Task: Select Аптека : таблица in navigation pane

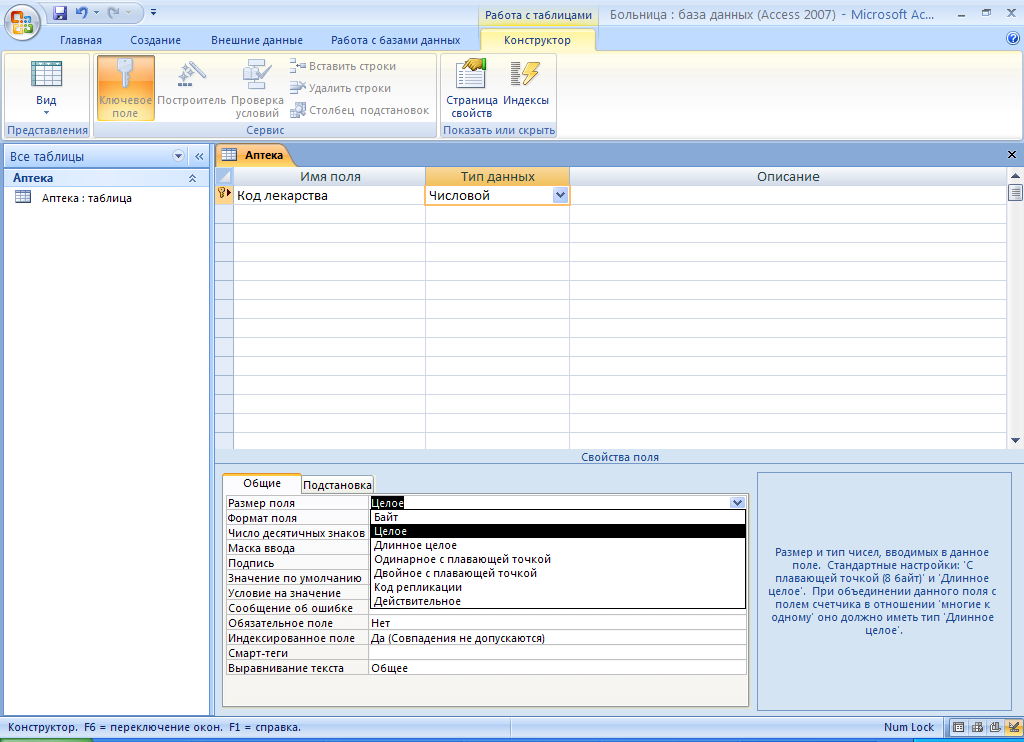Action: (x=87, y=198)
